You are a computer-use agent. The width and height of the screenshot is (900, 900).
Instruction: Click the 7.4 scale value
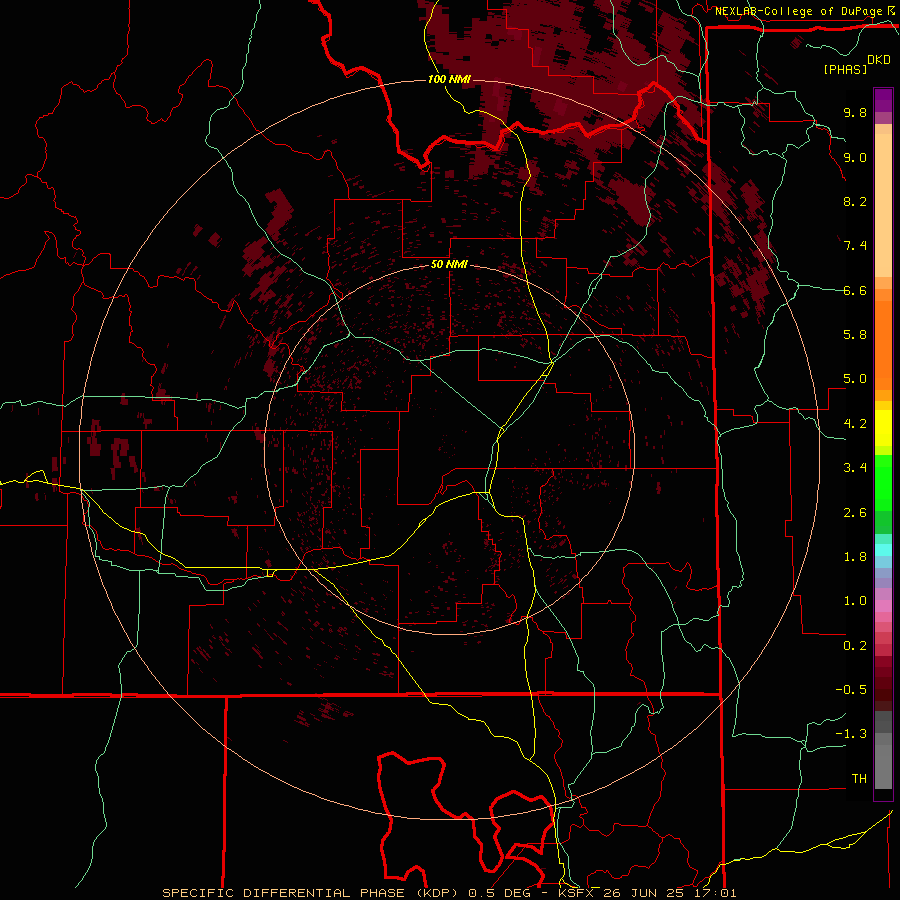[855, 246]
